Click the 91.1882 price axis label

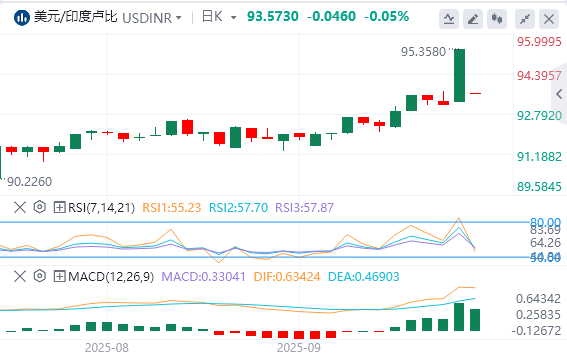[539, 157]
